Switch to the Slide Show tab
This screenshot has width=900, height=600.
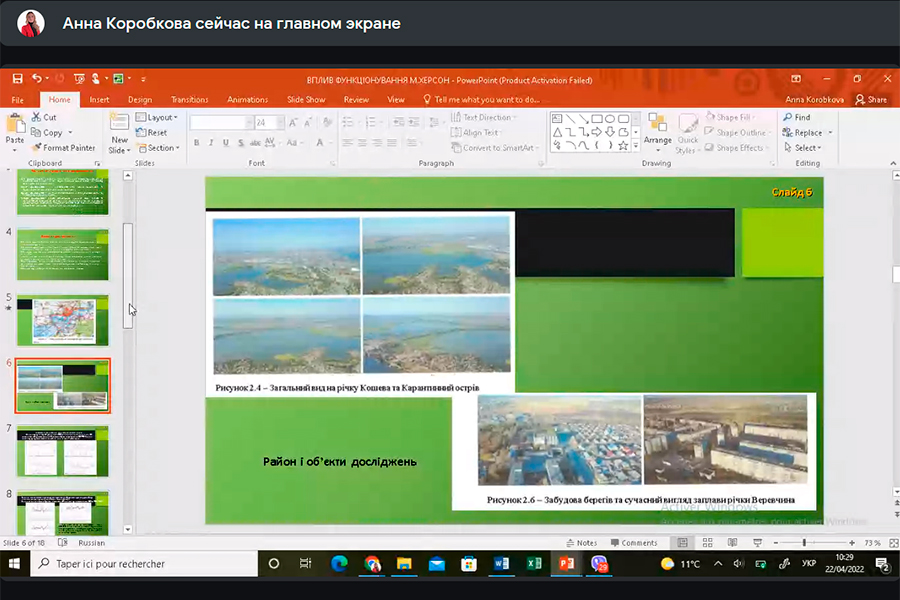pos(306,100)
